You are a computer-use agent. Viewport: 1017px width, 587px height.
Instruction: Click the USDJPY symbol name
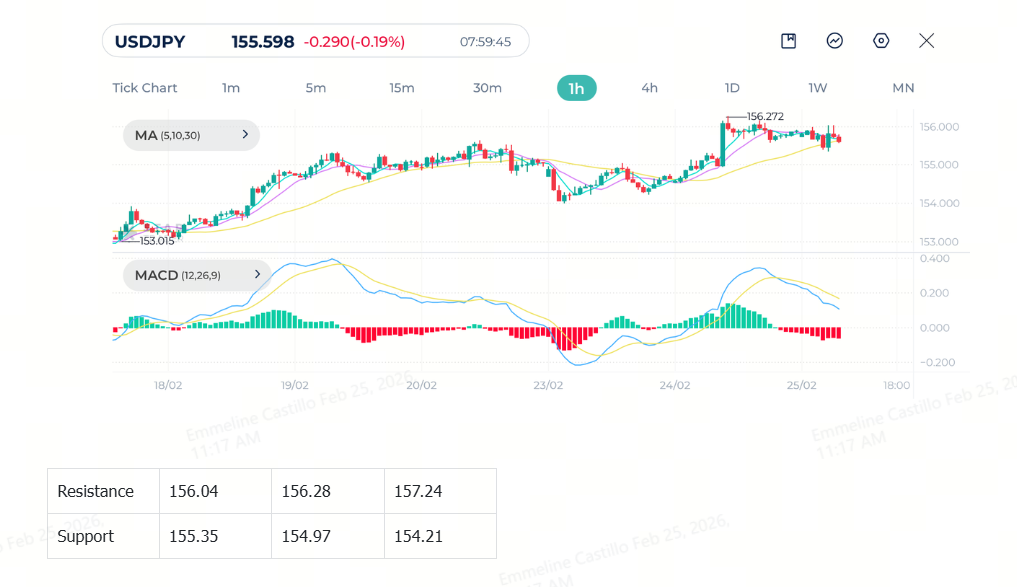pos(150,42)
